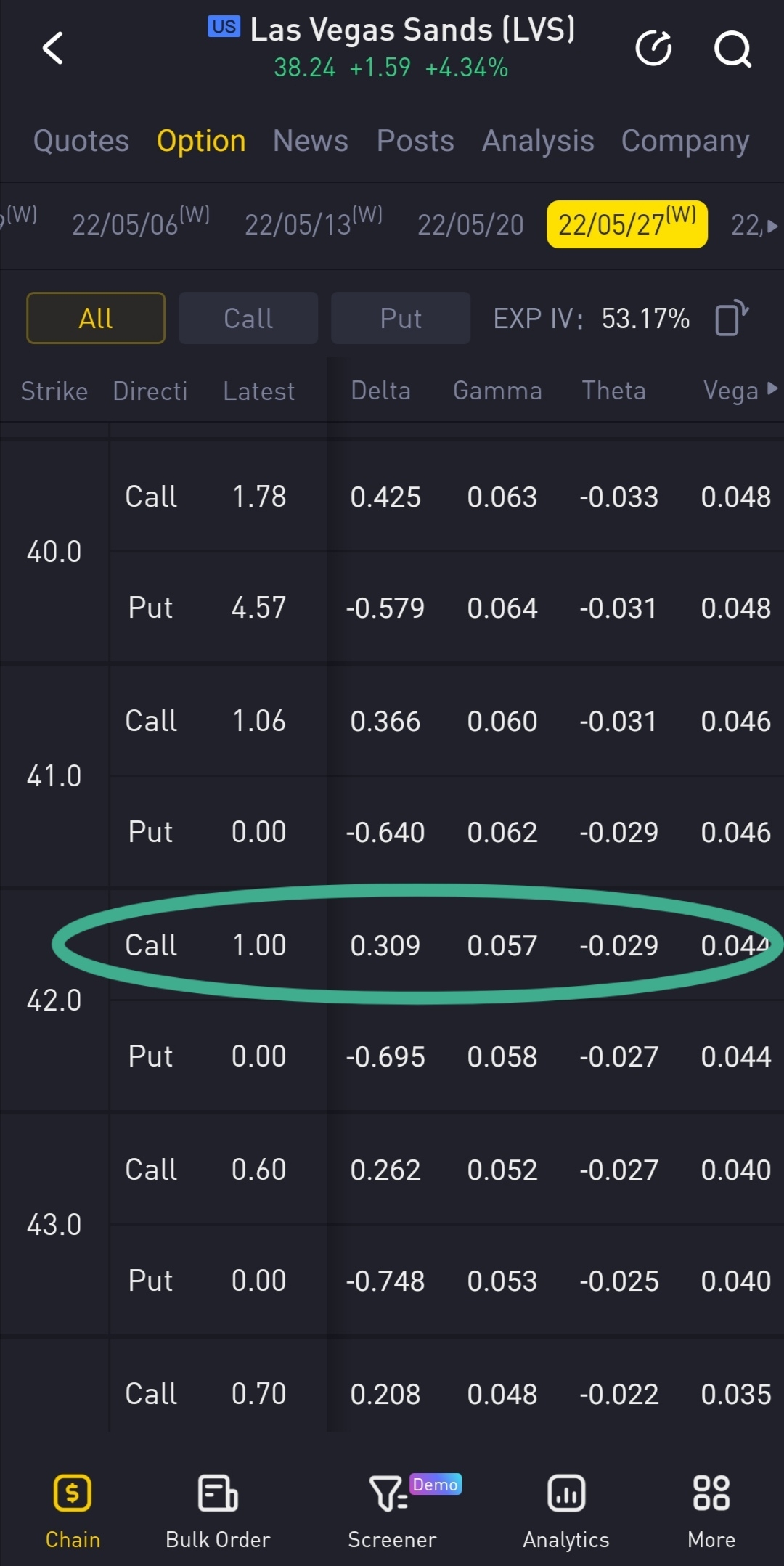Switch to the Quotes tab
Viewport: 784px width, 1566px height.
[81, 141]
